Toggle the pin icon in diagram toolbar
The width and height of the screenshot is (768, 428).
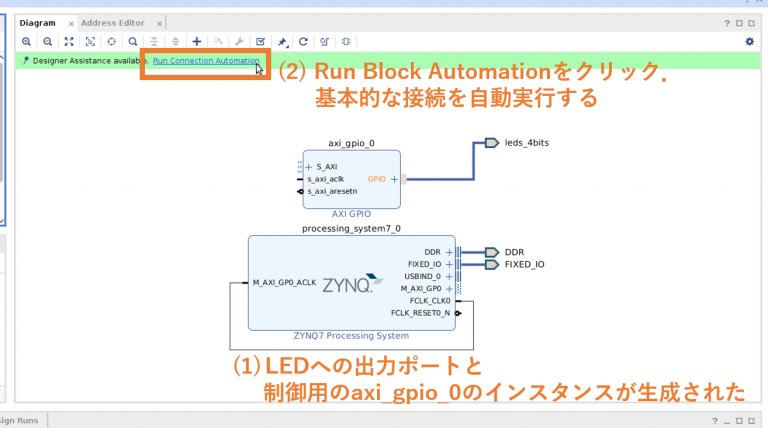(x=282, y=41)
